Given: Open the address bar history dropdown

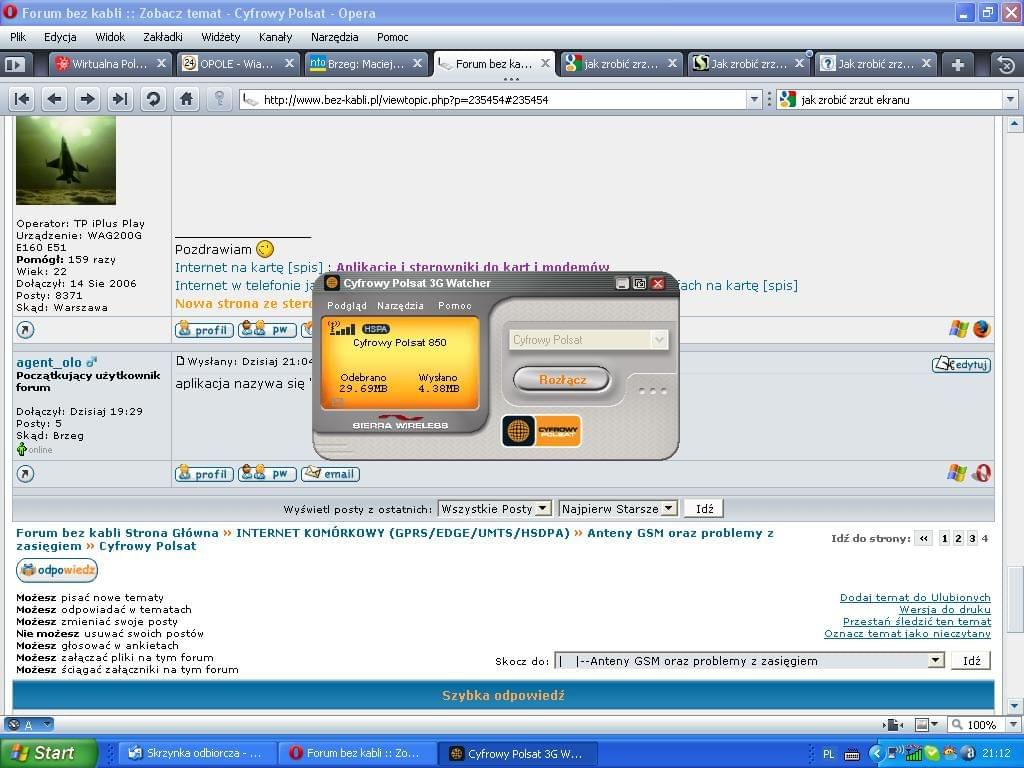Looking at the screenshot, I should pos(754,99).
